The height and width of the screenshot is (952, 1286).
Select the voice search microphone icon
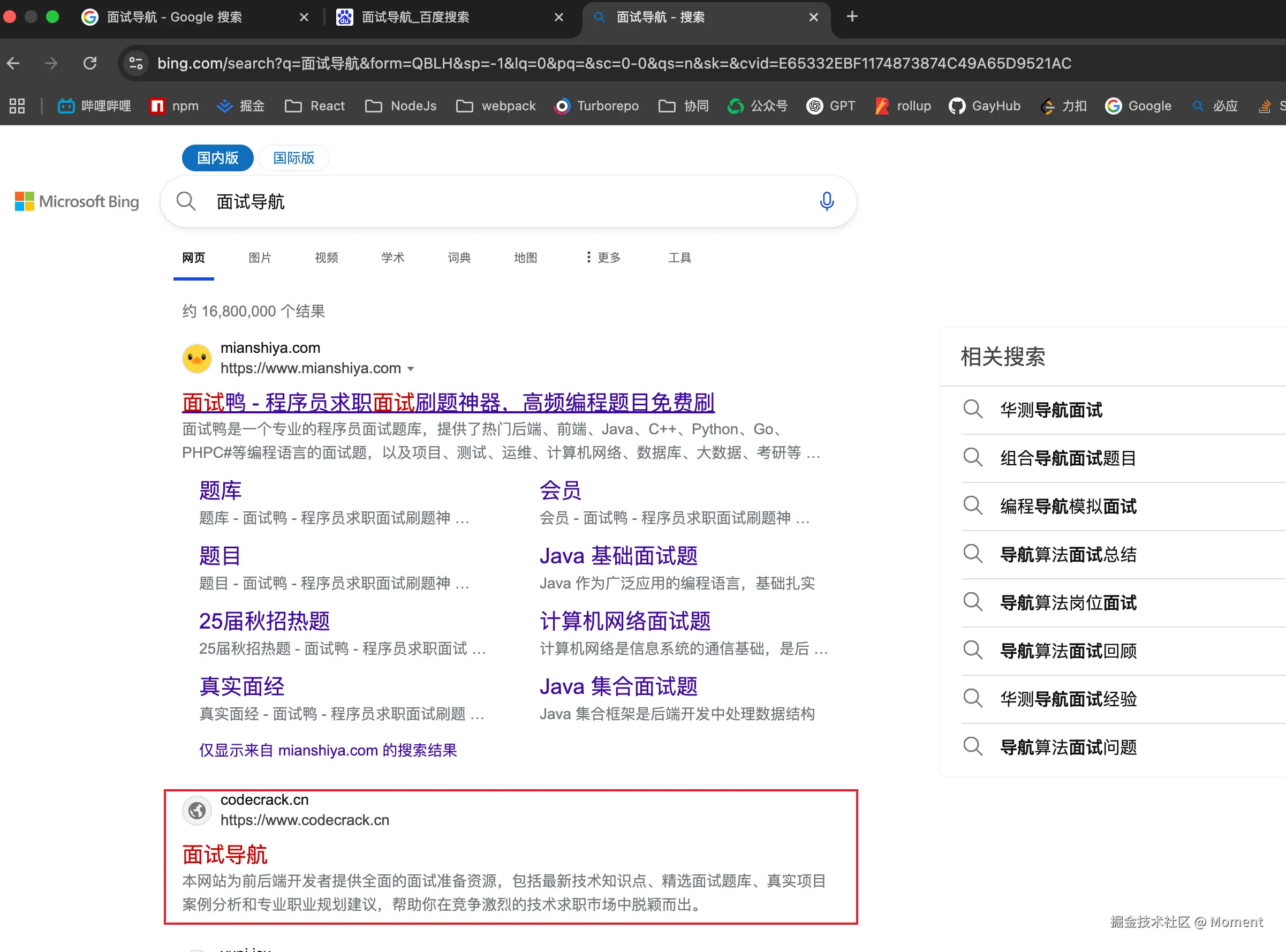pyautogui.click(x=827, y=201)
